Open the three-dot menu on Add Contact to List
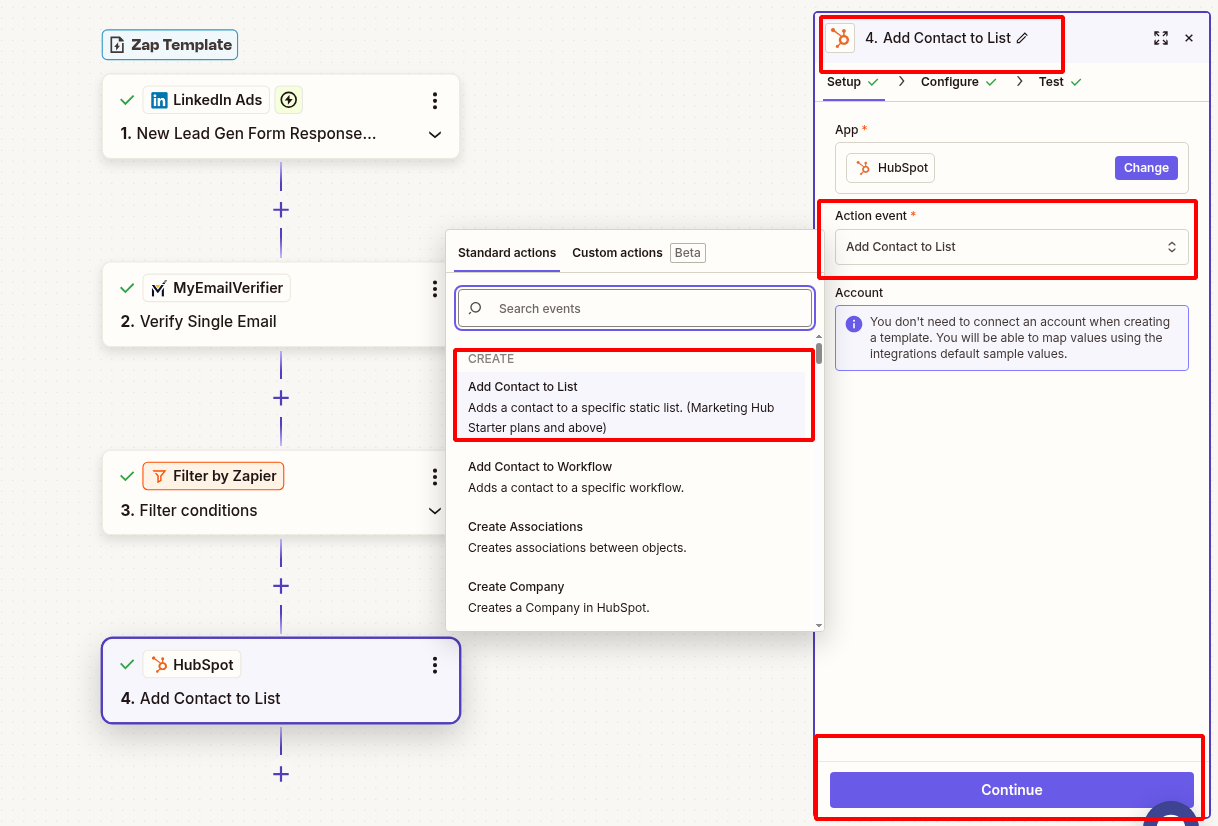1218x826 pixels. click(x=435, y=664)
